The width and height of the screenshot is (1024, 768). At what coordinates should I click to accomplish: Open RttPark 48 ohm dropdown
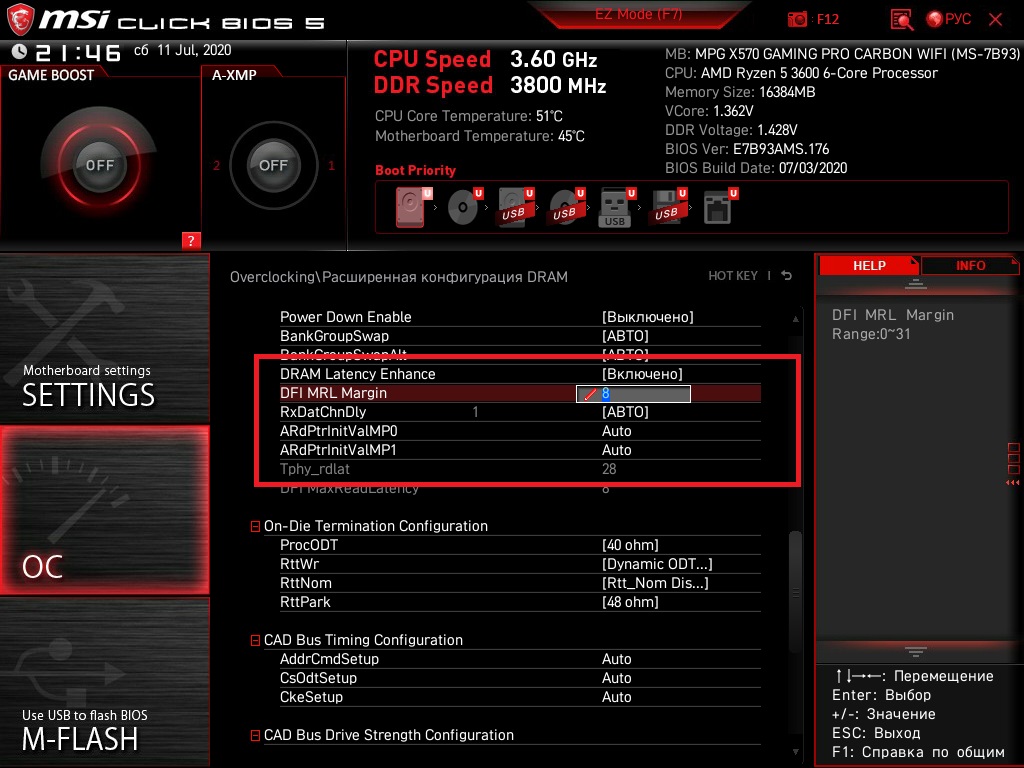pyautogui.click(x=630, y=601)
